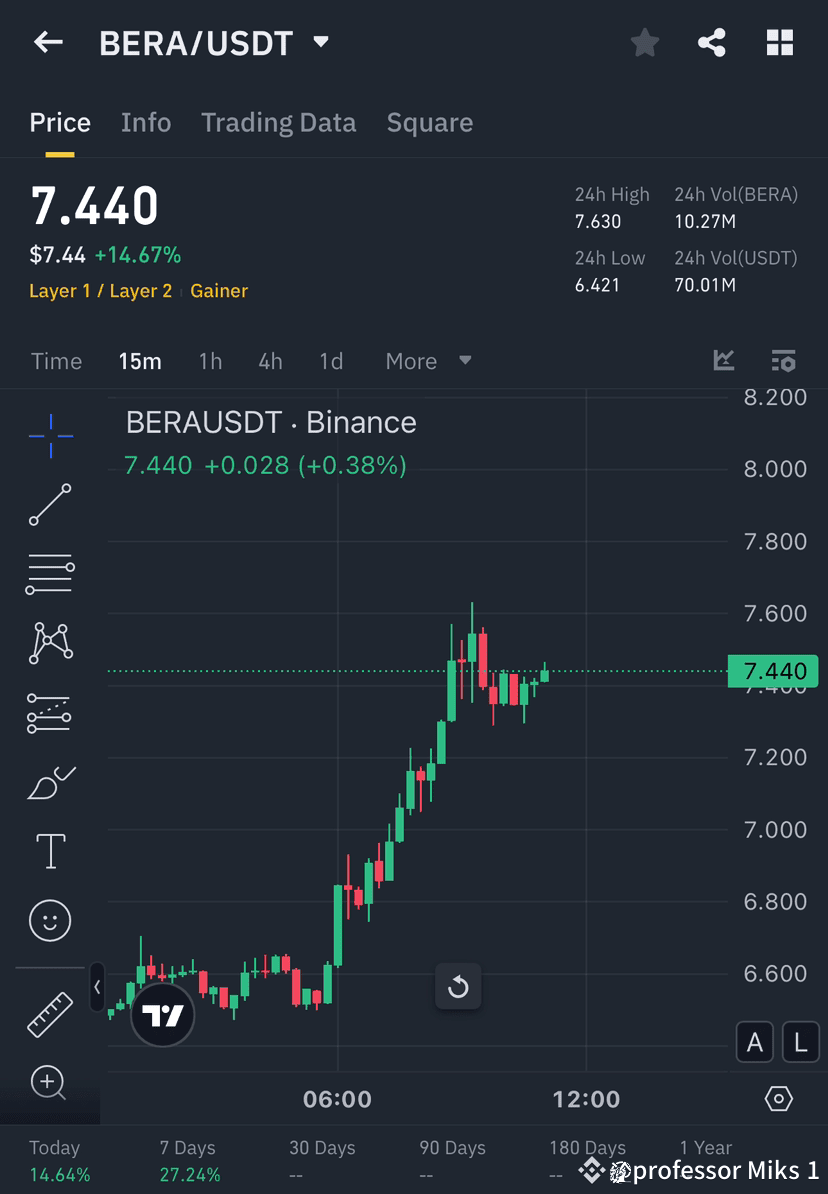Image resolution: width=828 pixels, height=1194 pixels.
Task: Open the emoji sticker tool
Action: tap(50, 920)
